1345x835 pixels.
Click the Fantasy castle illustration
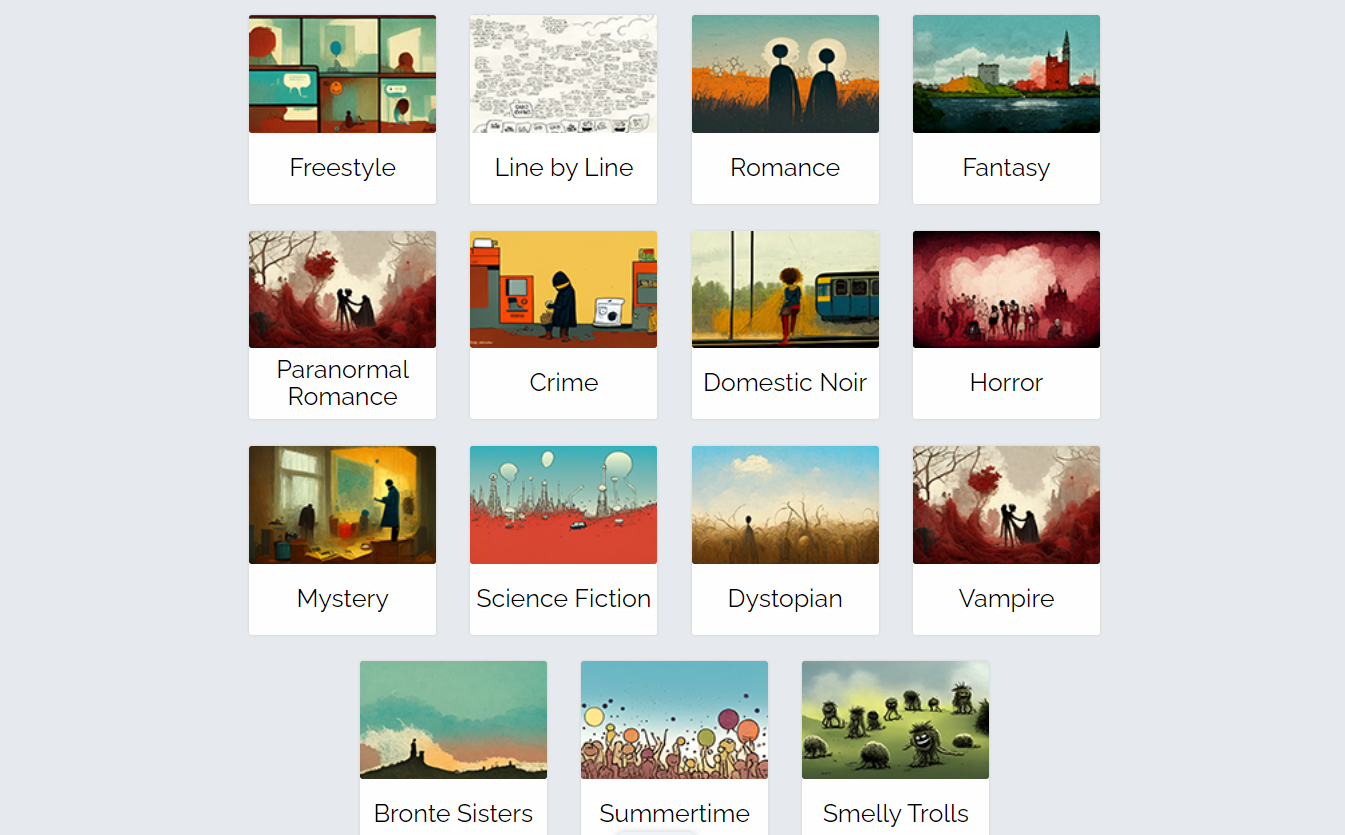click(1006, 74)
